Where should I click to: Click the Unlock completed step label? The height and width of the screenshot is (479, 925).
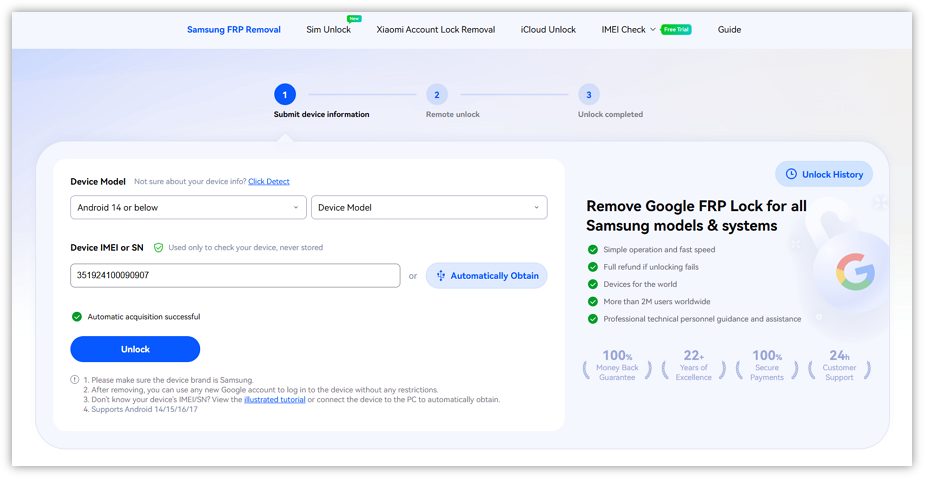click(x=611, y=114)
